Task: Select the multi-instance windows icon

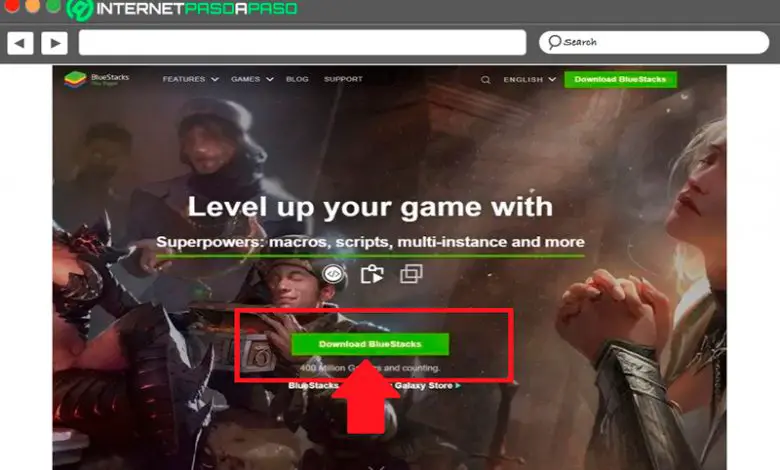Action: [x=411, y=274]
